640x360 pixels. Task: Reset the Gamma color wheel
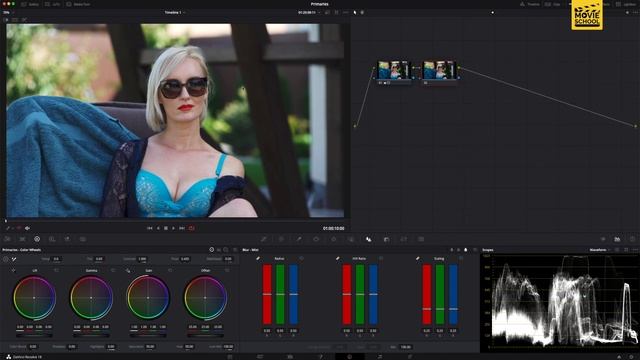[x=113, y=270]
